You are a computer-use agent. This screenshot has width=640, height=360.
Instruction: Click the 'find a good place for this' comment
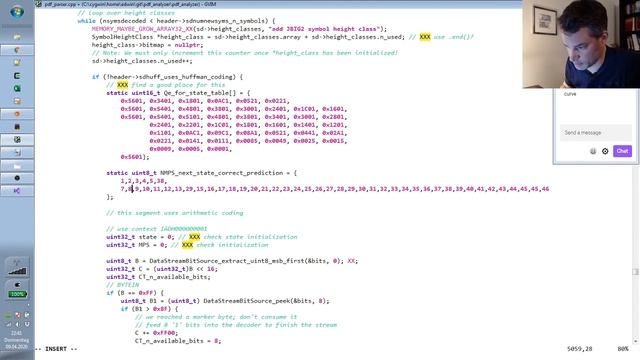coord(178,85)
